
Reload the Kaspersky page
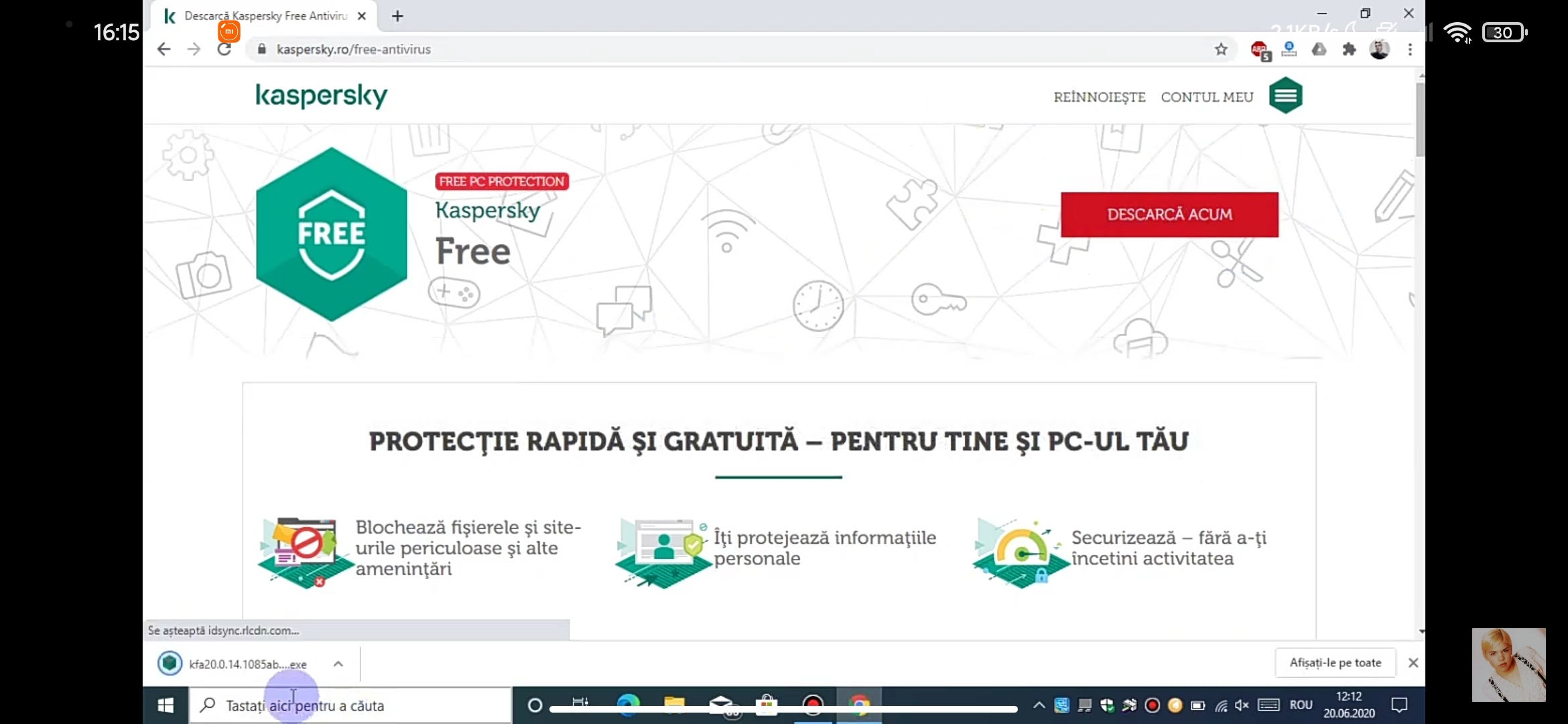click(x=224, y=49)
